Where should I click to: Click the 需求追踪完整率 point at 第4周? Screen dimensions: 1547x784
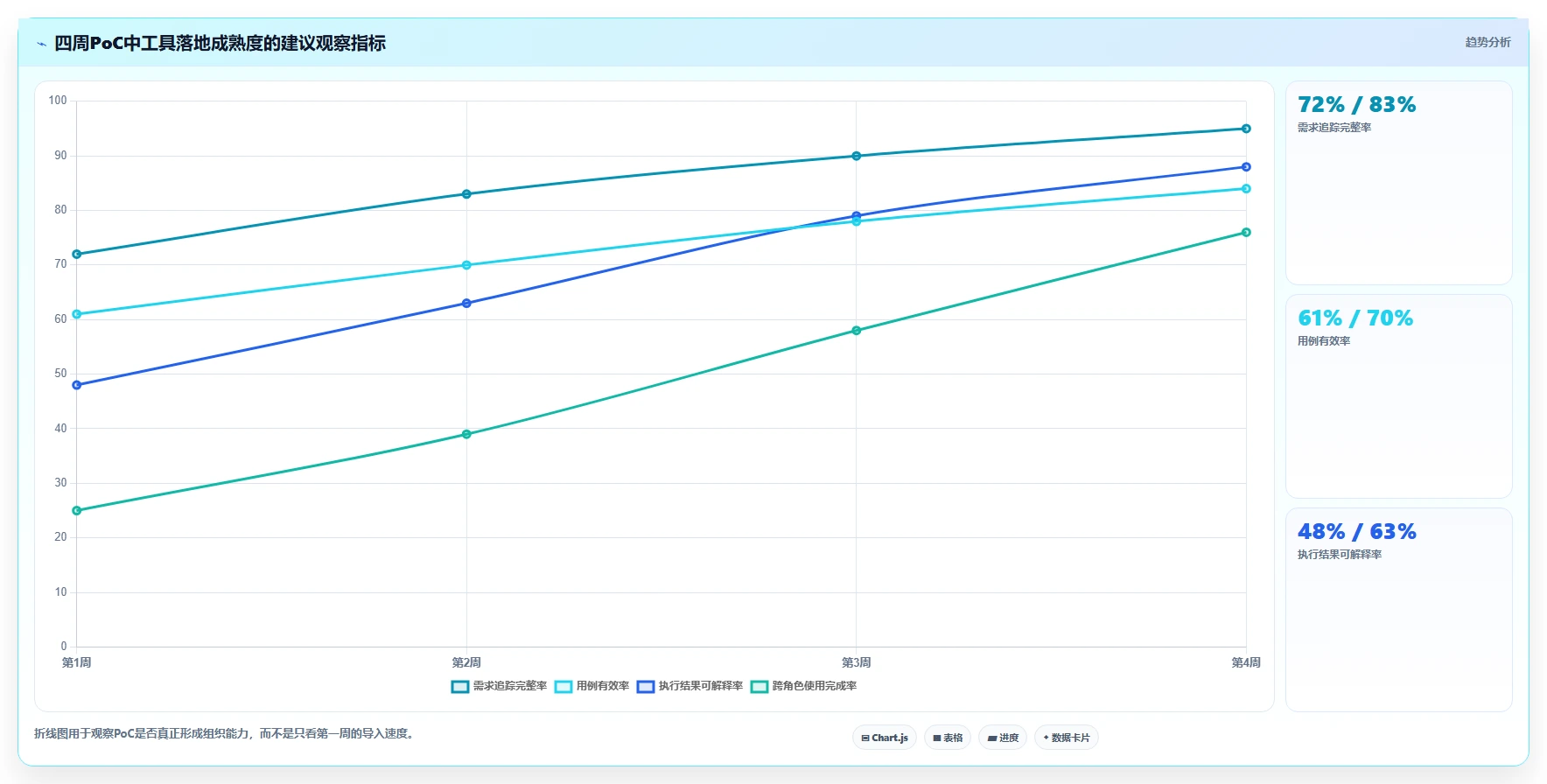tap(1246, 129)
